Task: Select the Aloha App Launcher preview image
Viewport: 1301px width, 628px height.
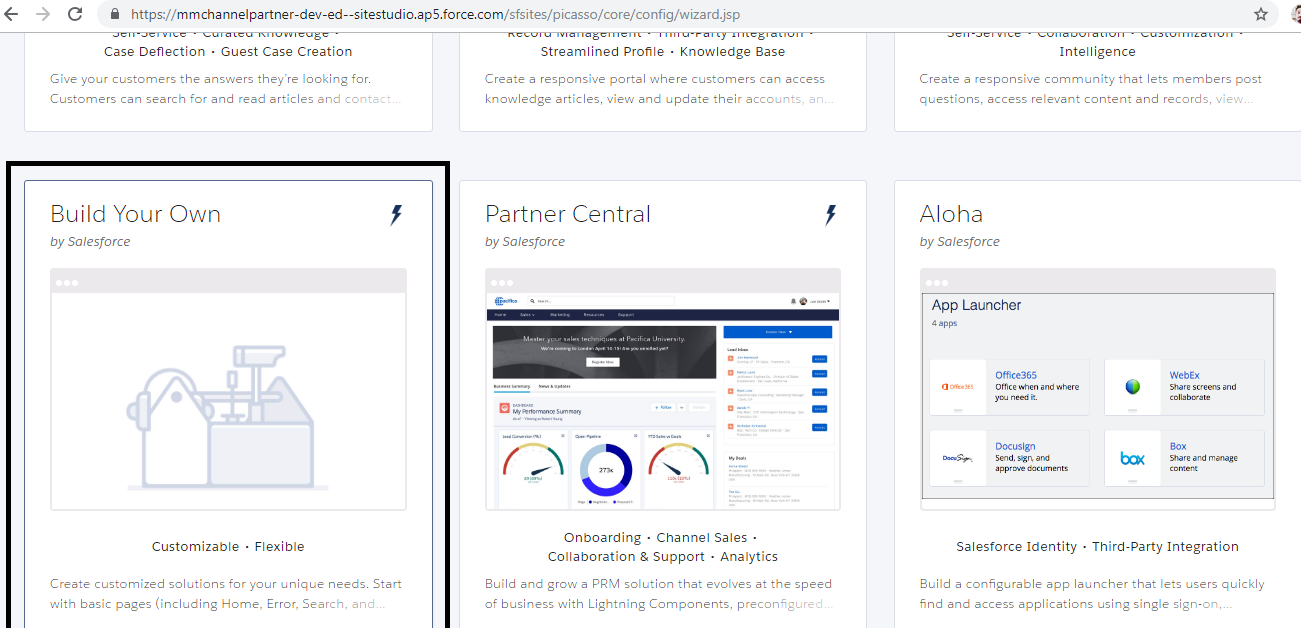Action: [1098, 389]
